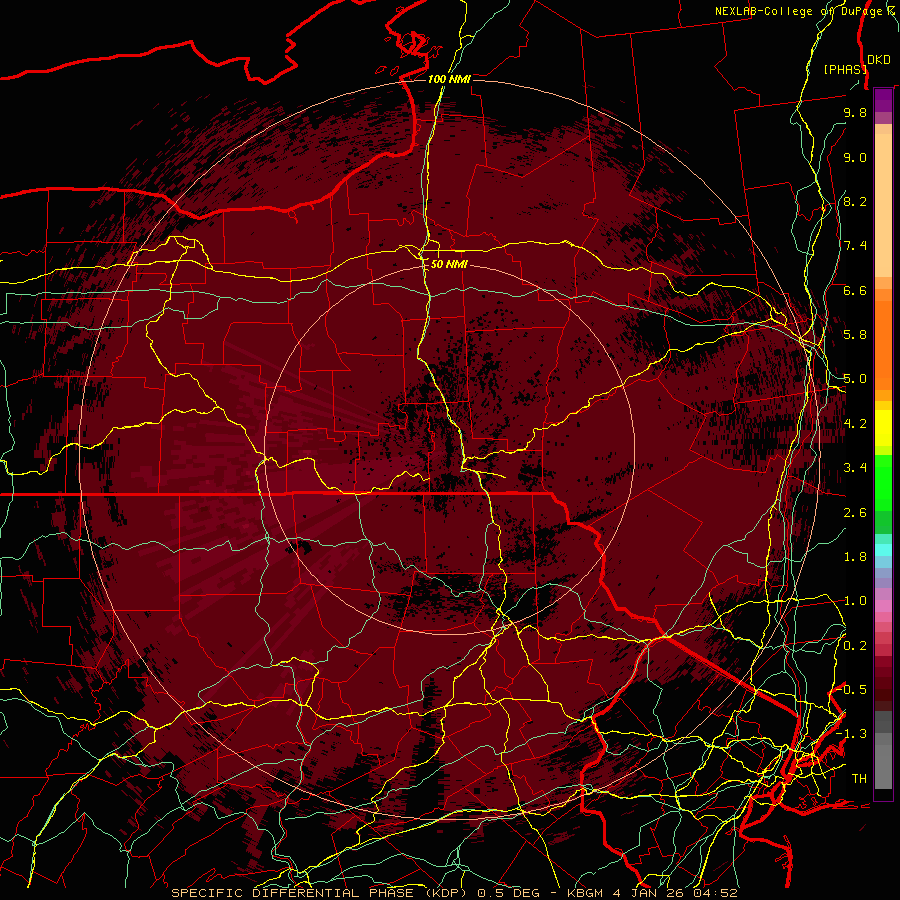900x900 pixels.
Task: Click the 5.0 scale value
Action: 855,379
